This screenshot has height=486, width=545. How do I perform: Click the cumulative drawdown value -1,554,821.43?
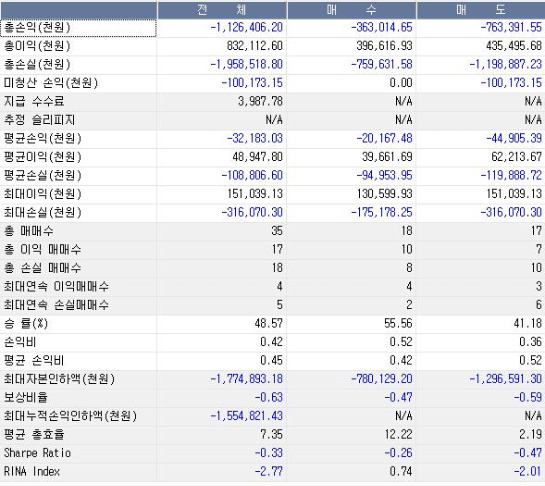pyautogui.click(x=246, y=416)
